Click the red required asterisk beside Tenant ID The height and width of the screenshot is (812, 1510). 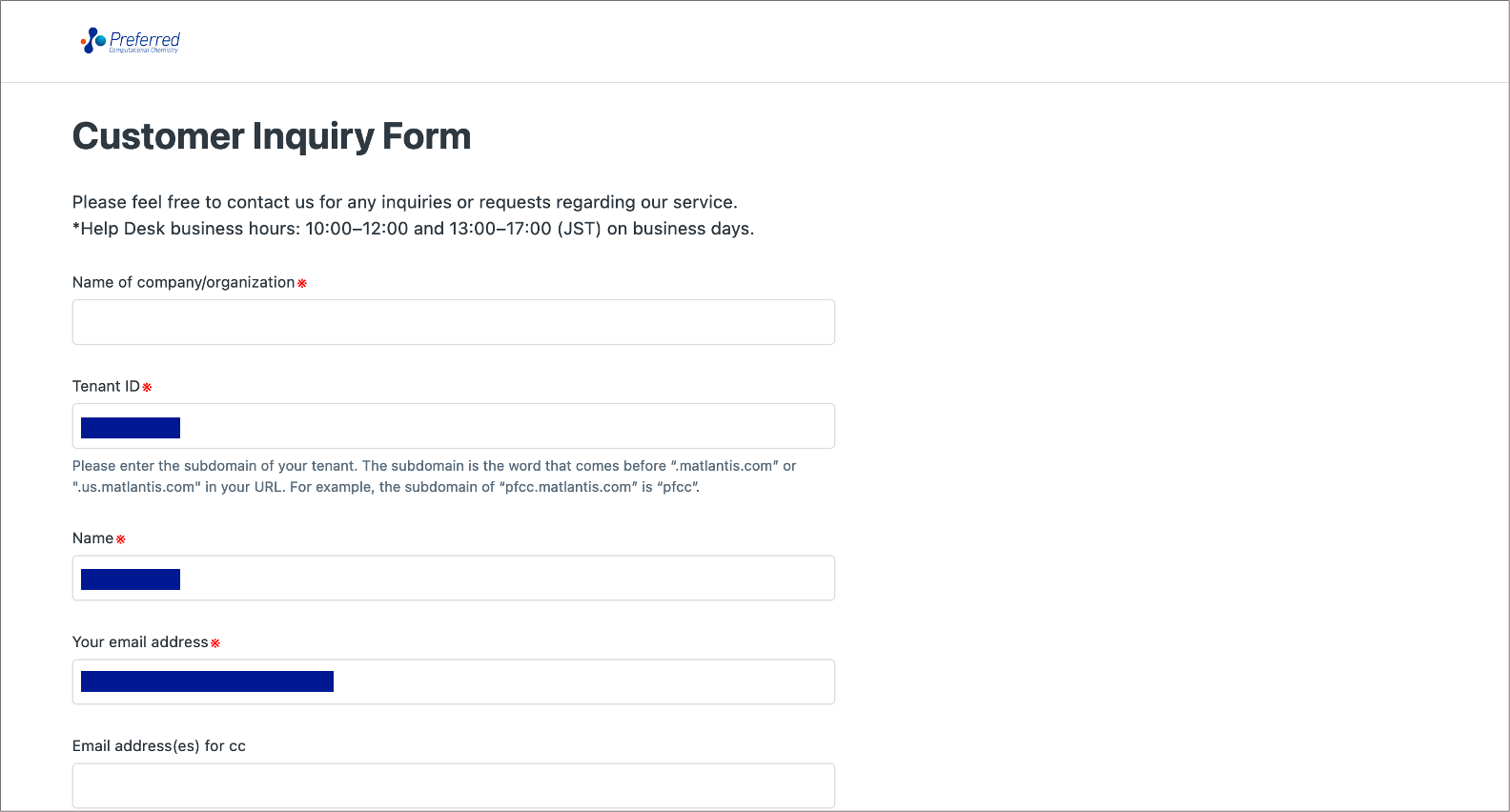[147, 387]
